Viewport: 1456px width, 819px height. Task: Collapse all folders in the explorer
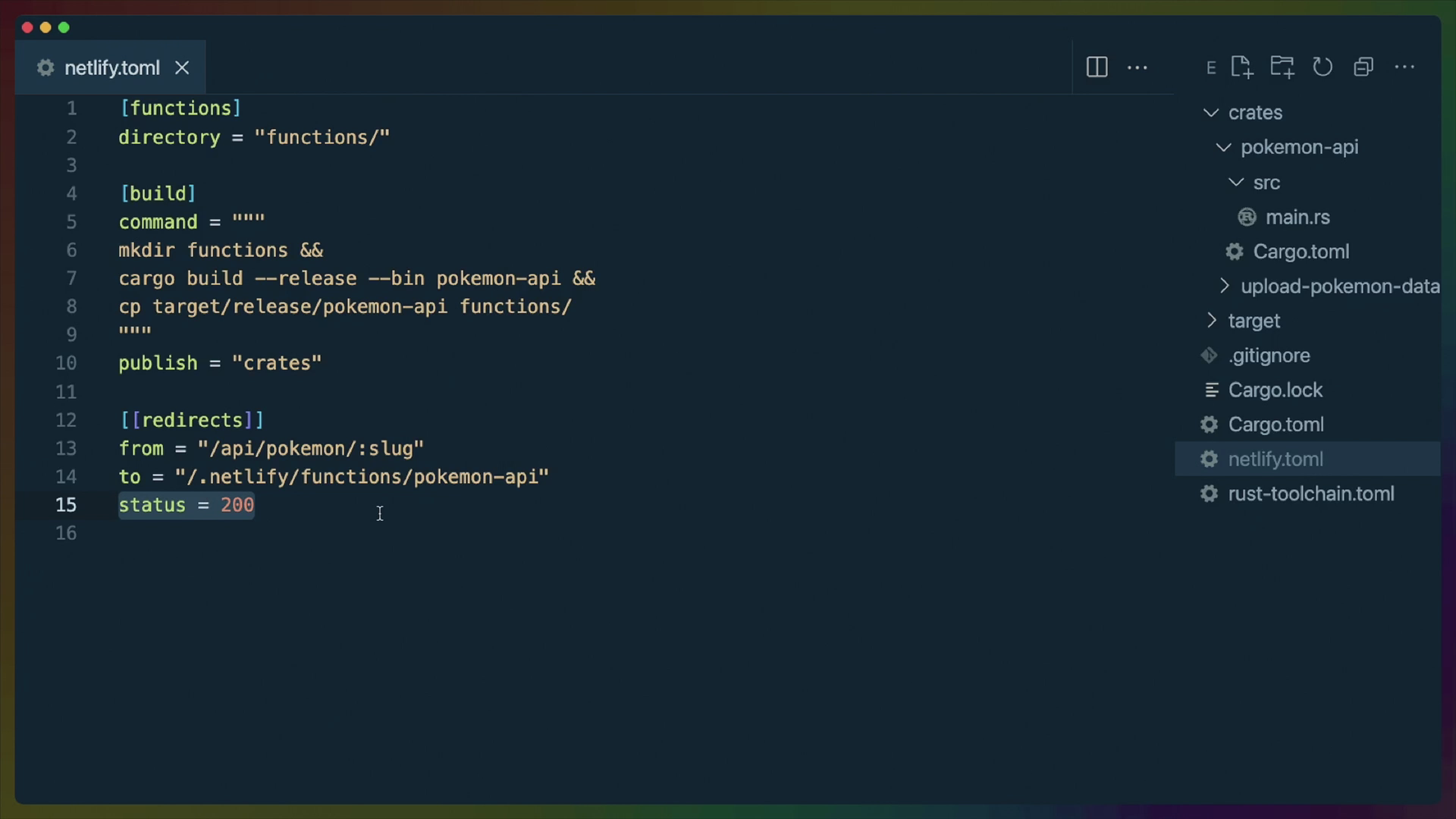(1363, 67)
